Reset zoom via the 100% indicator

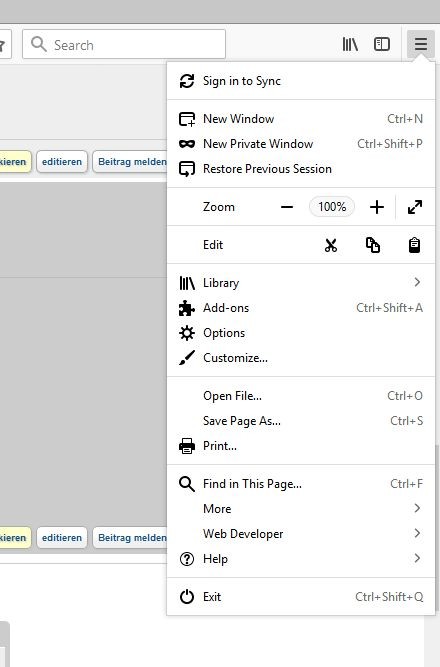click(332, 207)
